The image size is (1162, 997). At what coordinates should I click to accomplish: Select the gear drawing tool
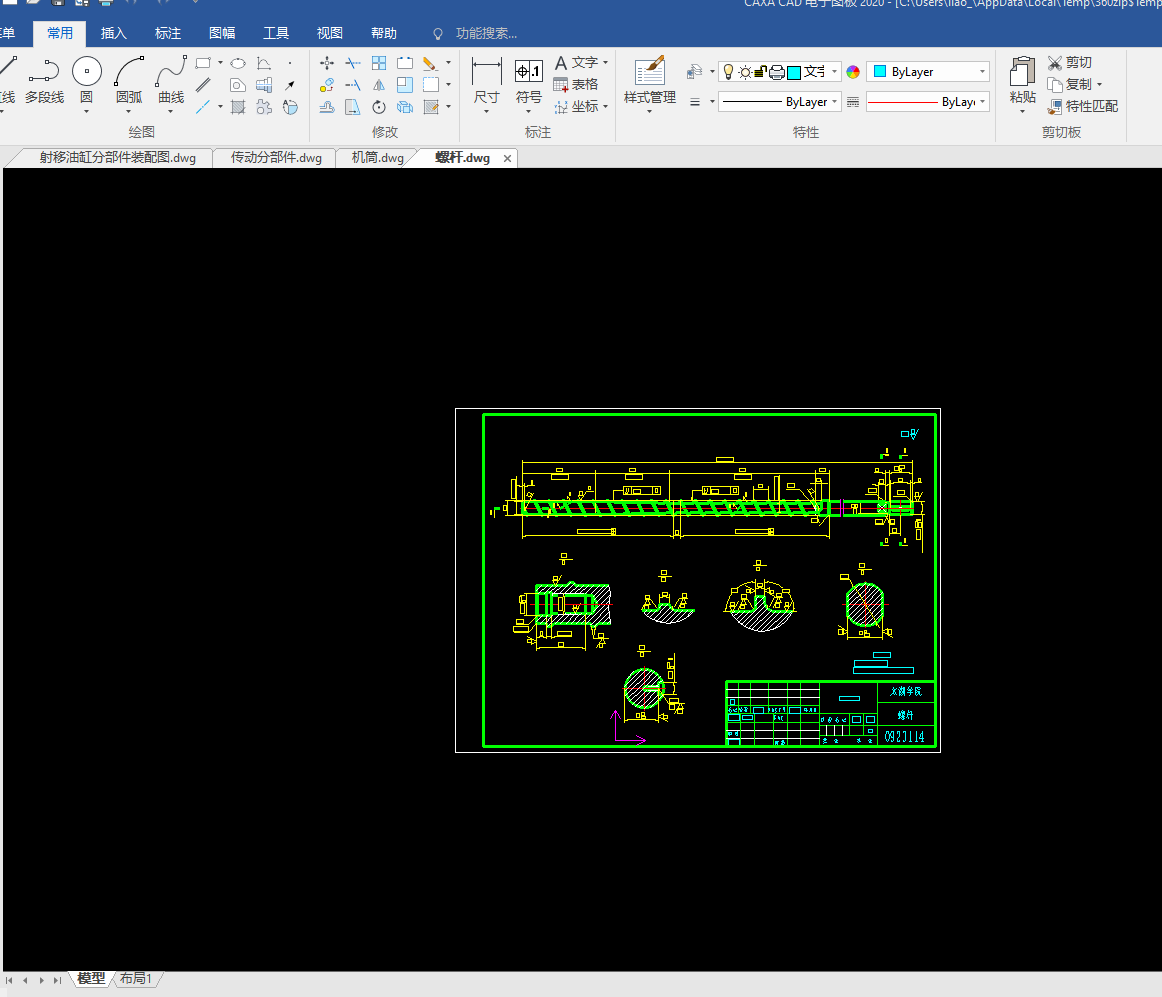tap(264, 107)
